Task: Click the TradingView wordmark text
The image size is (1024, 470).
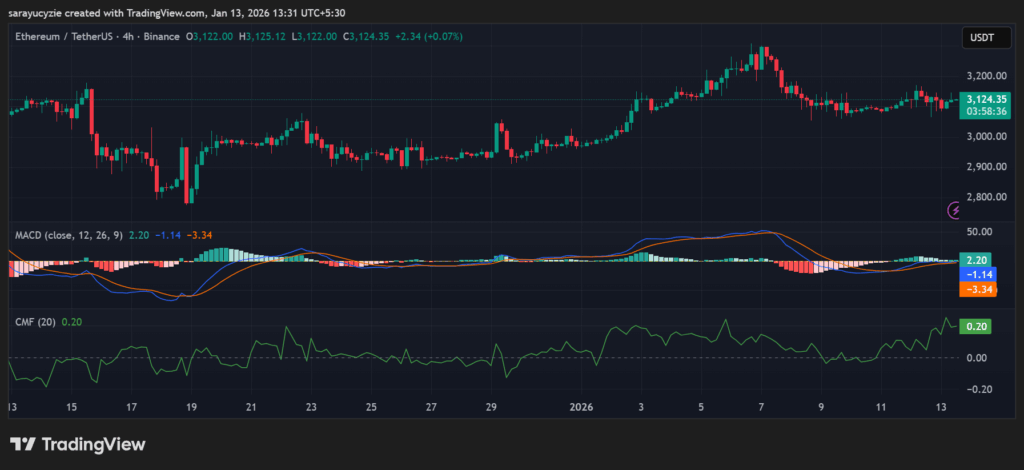Action: [93, 444]
